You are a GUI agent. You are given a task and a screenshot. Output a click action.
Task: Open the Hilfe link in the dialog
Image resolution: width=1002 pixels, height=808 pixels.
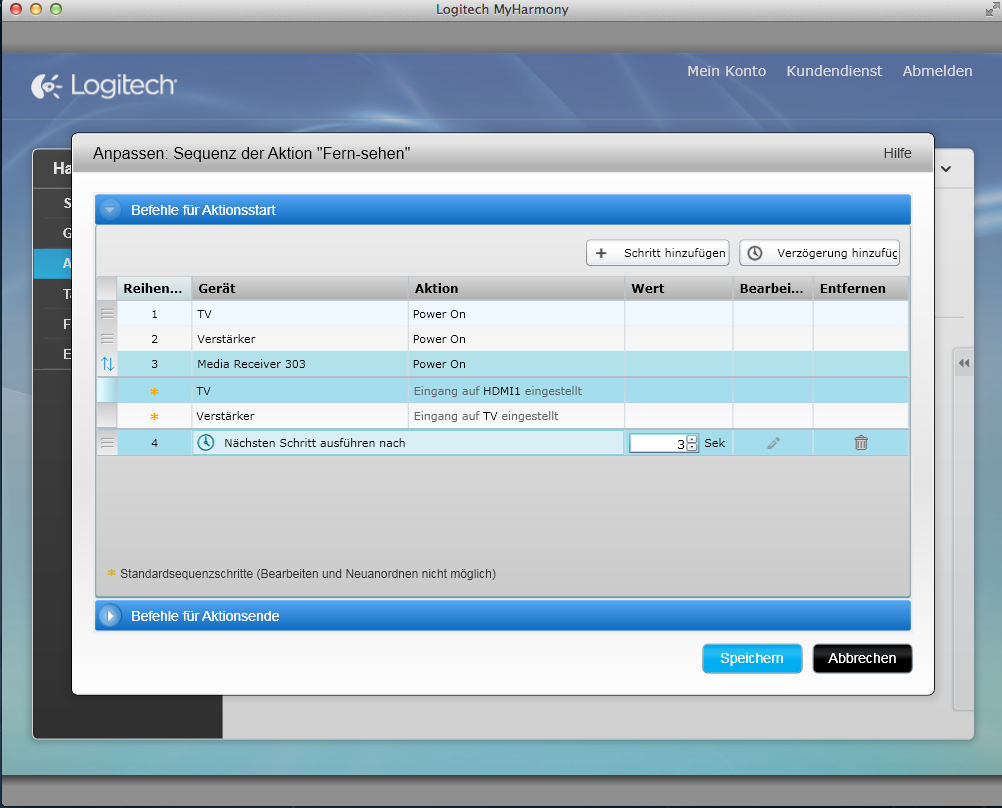(x=897, y=153)
